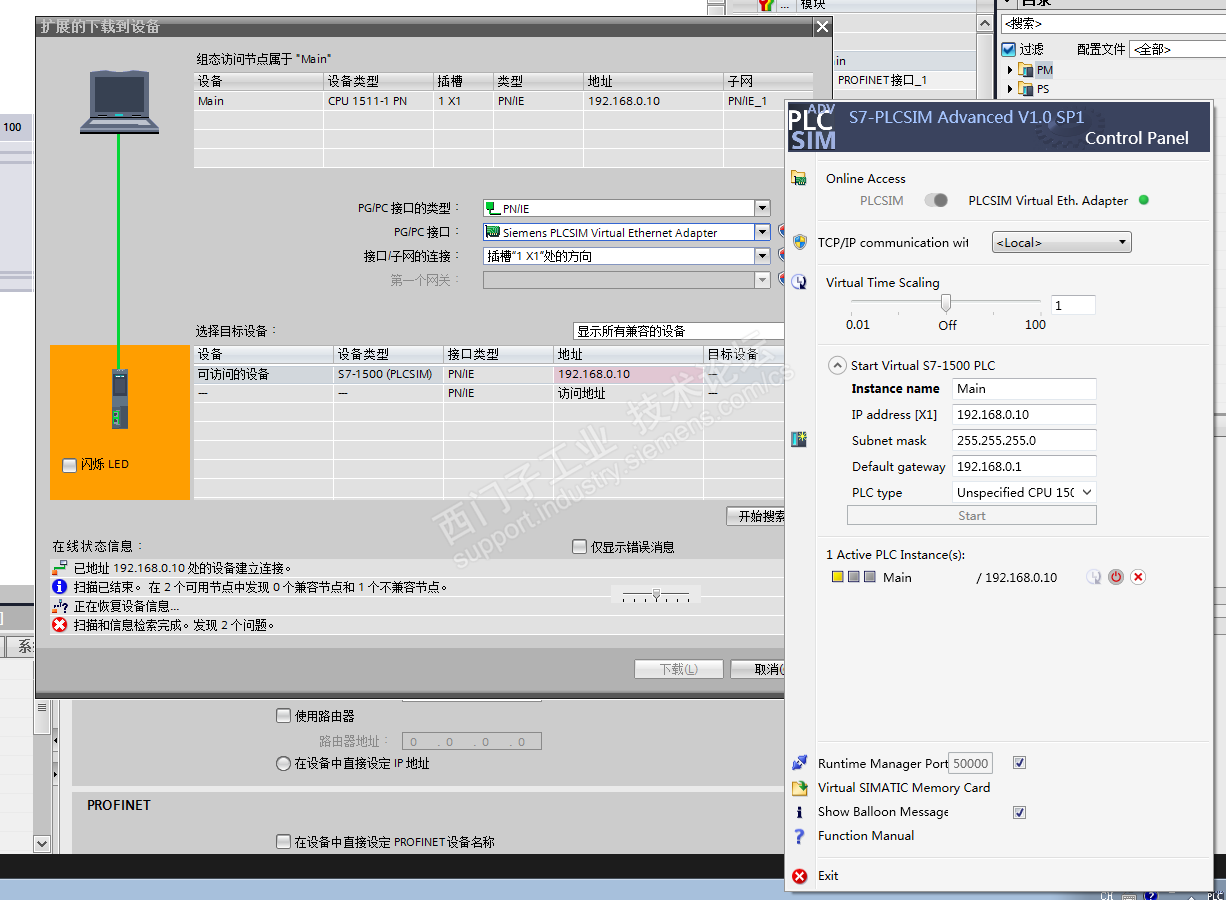
Task: Delete the Main PLC instance with red X
Action: [x=1138, y=577]
